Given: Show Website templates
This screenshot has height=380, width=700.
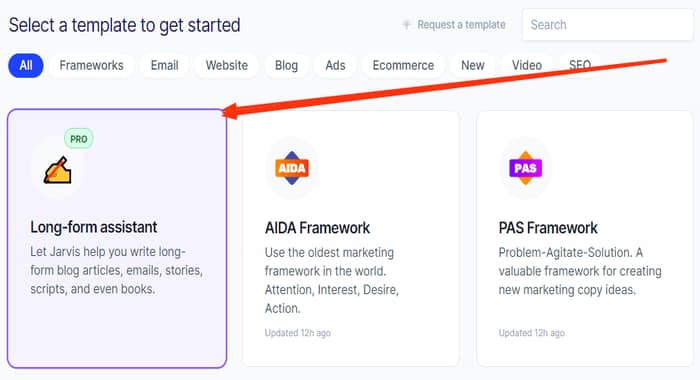Looking at the screenshot, I should click(x=226, y=66).
